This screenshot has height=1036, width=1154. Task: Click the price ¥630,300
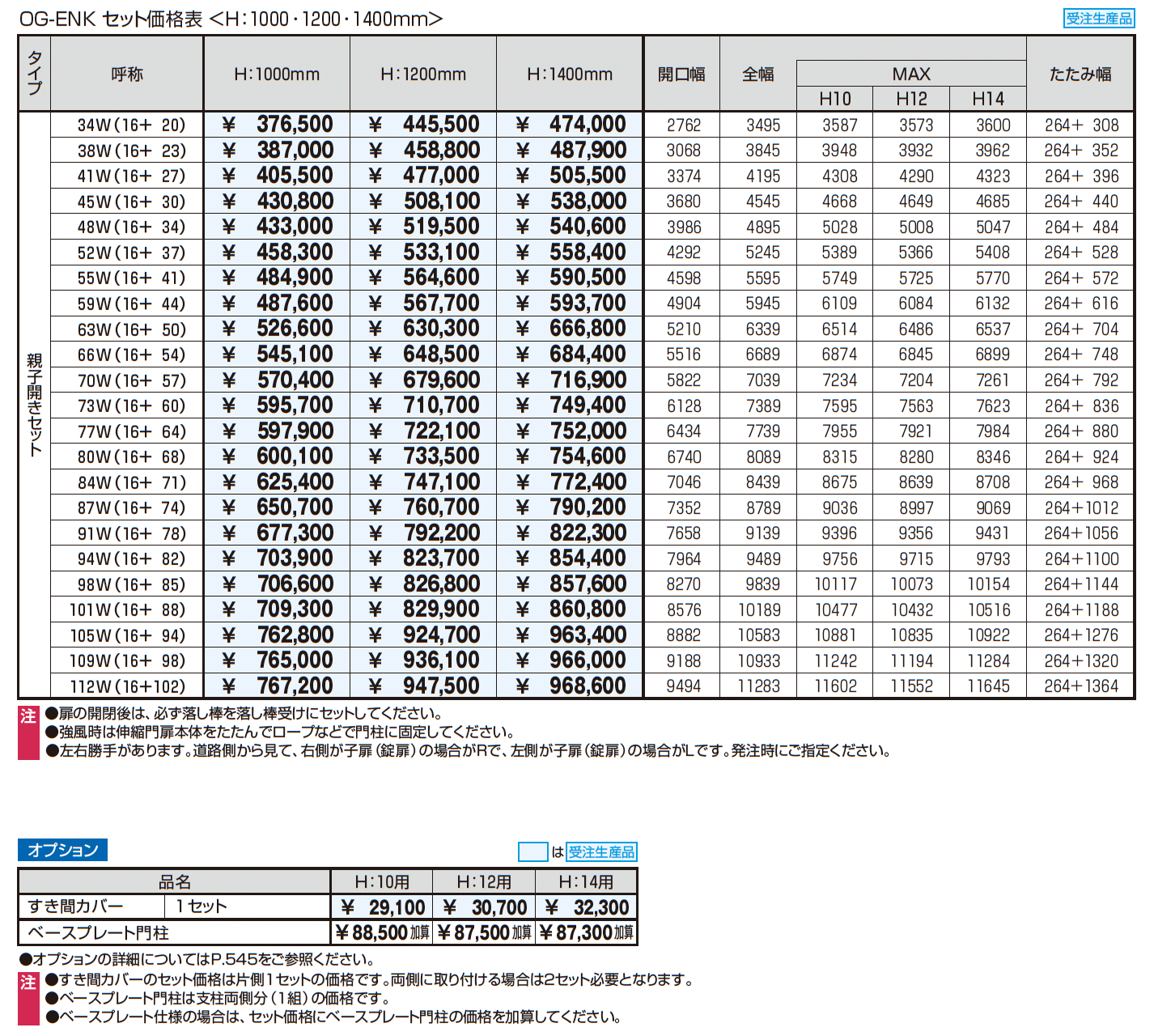423,329
